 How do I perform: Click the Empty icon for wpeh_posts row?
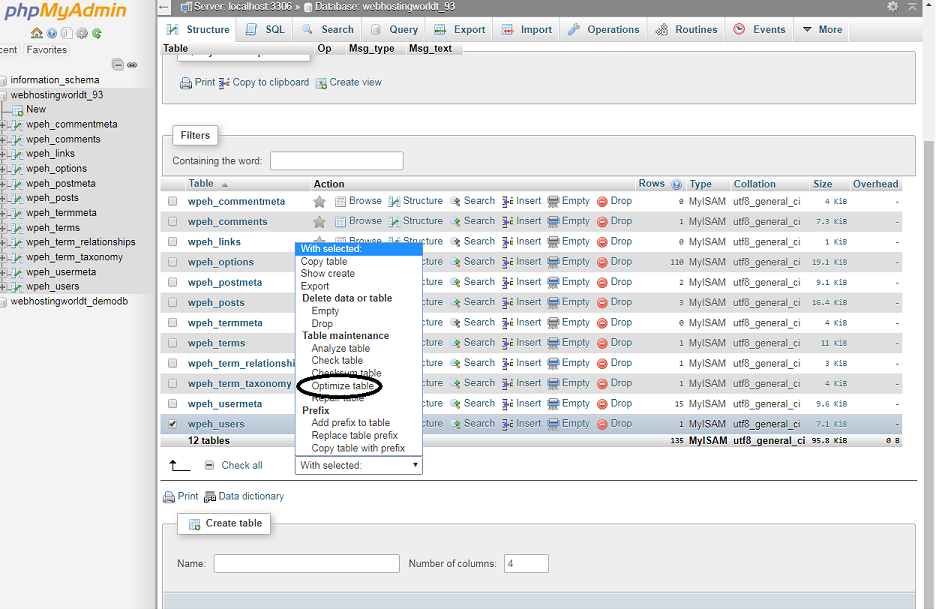pos(553,303)
